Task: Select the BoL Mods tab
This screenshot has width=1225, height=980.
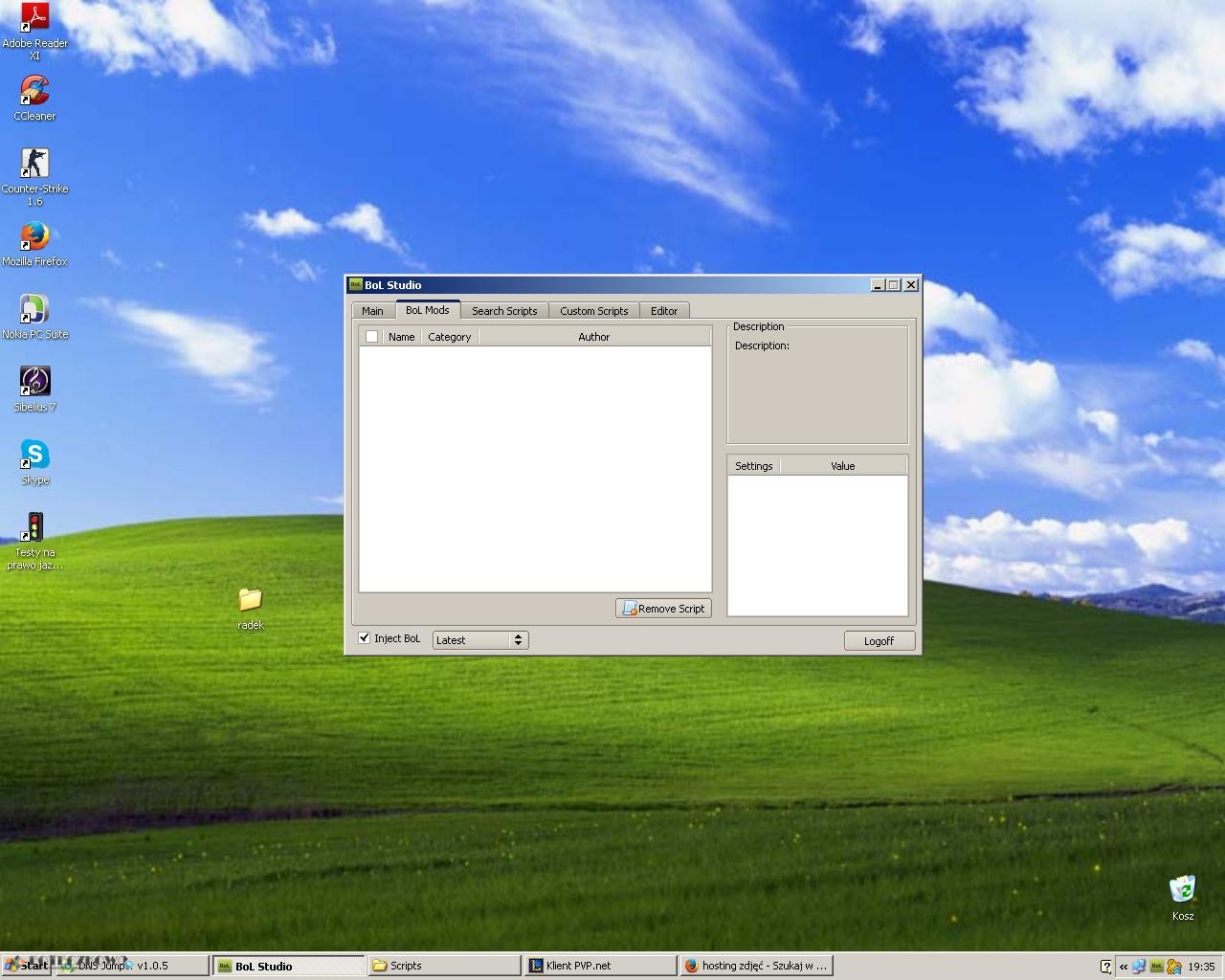Action: (427, 310)
